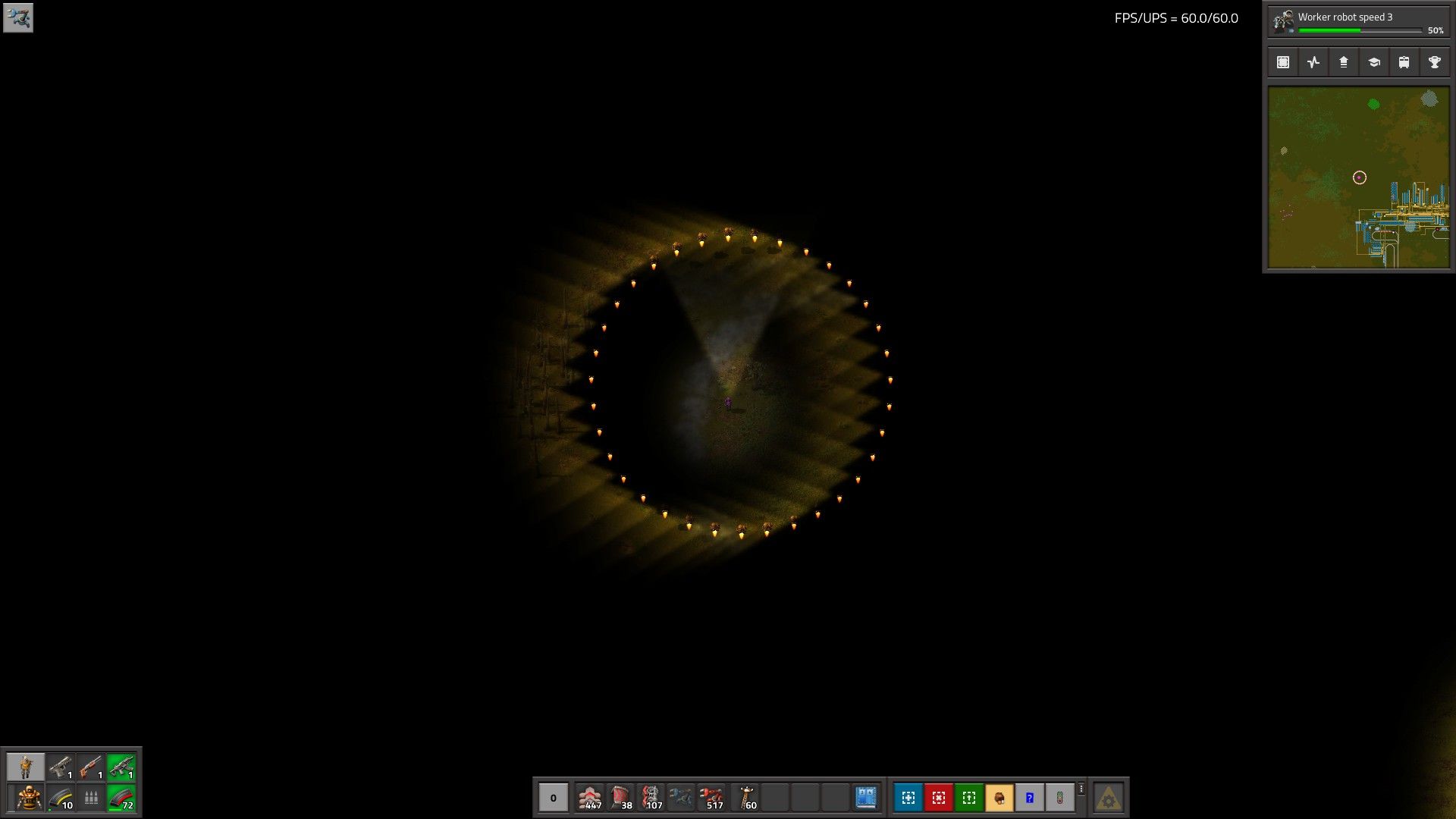This screenshot has height=819, width=1456.
Task: Select the inserter stack of 517
Action: (x=711, y=797)
